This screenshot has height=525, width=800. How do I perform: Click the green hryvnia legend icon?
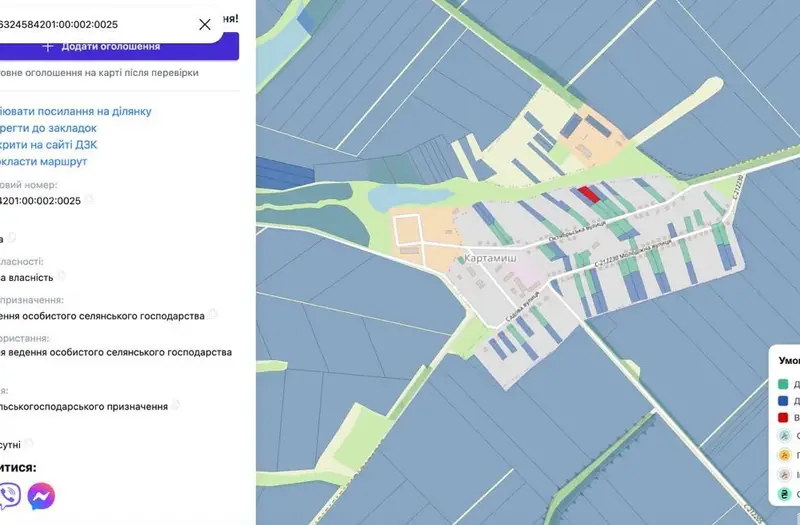[x=784, y=494]
